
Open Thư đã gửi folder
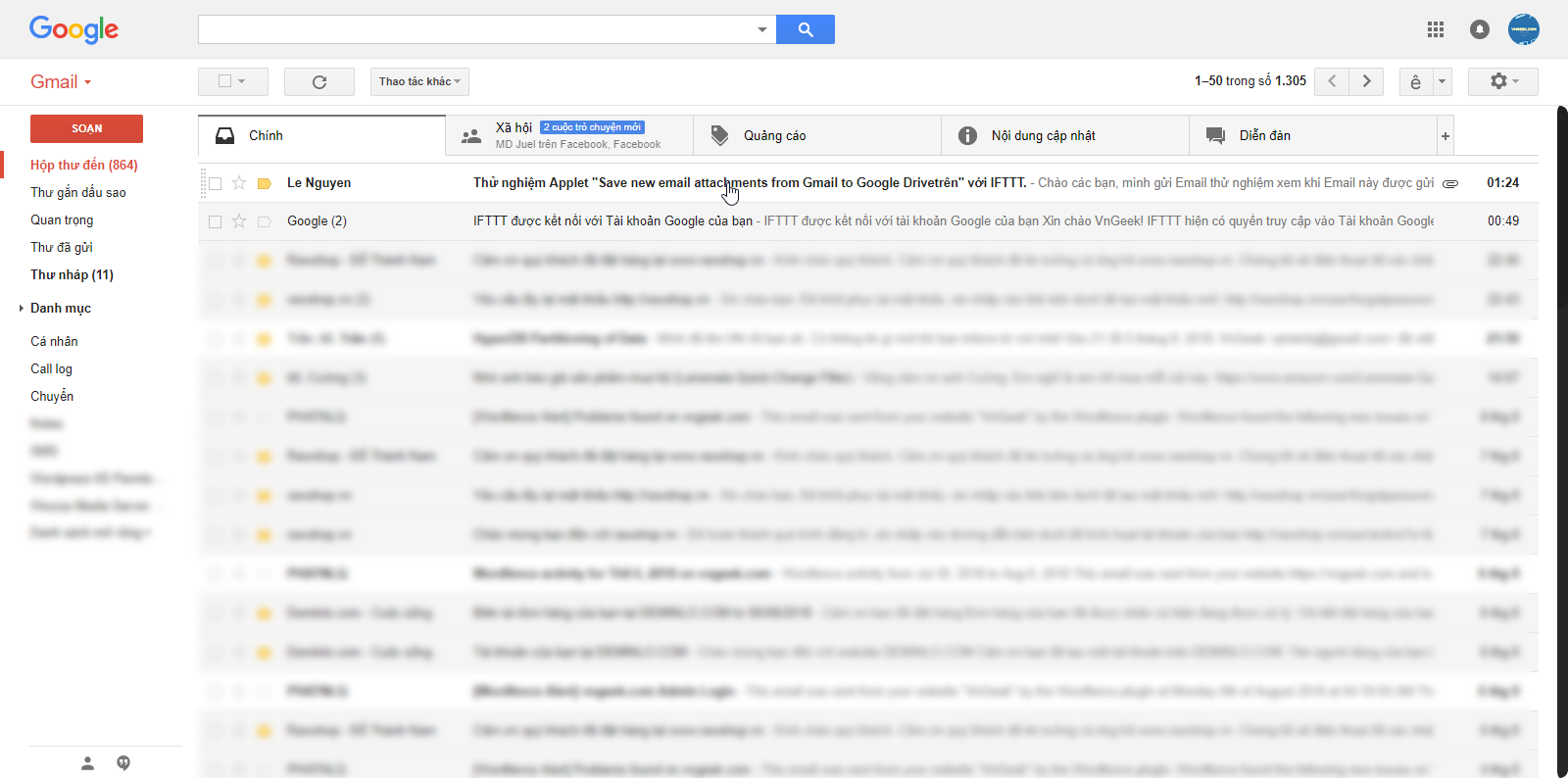point(62,248)
